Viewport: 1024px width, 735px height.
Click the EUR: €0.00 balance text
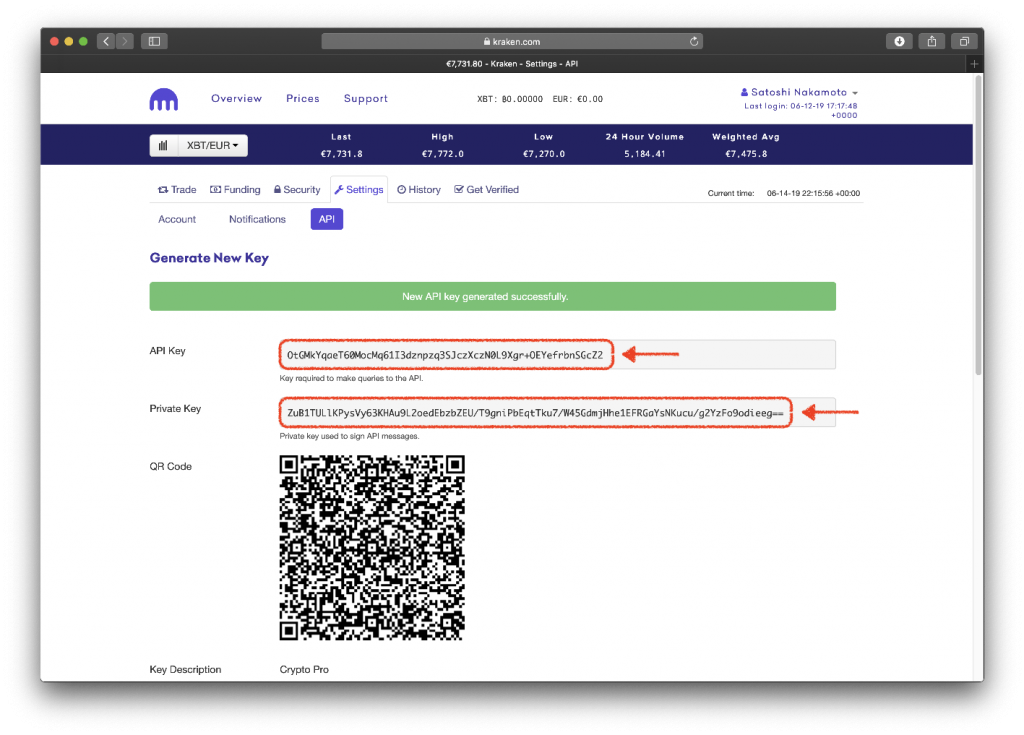click(578, 99)
